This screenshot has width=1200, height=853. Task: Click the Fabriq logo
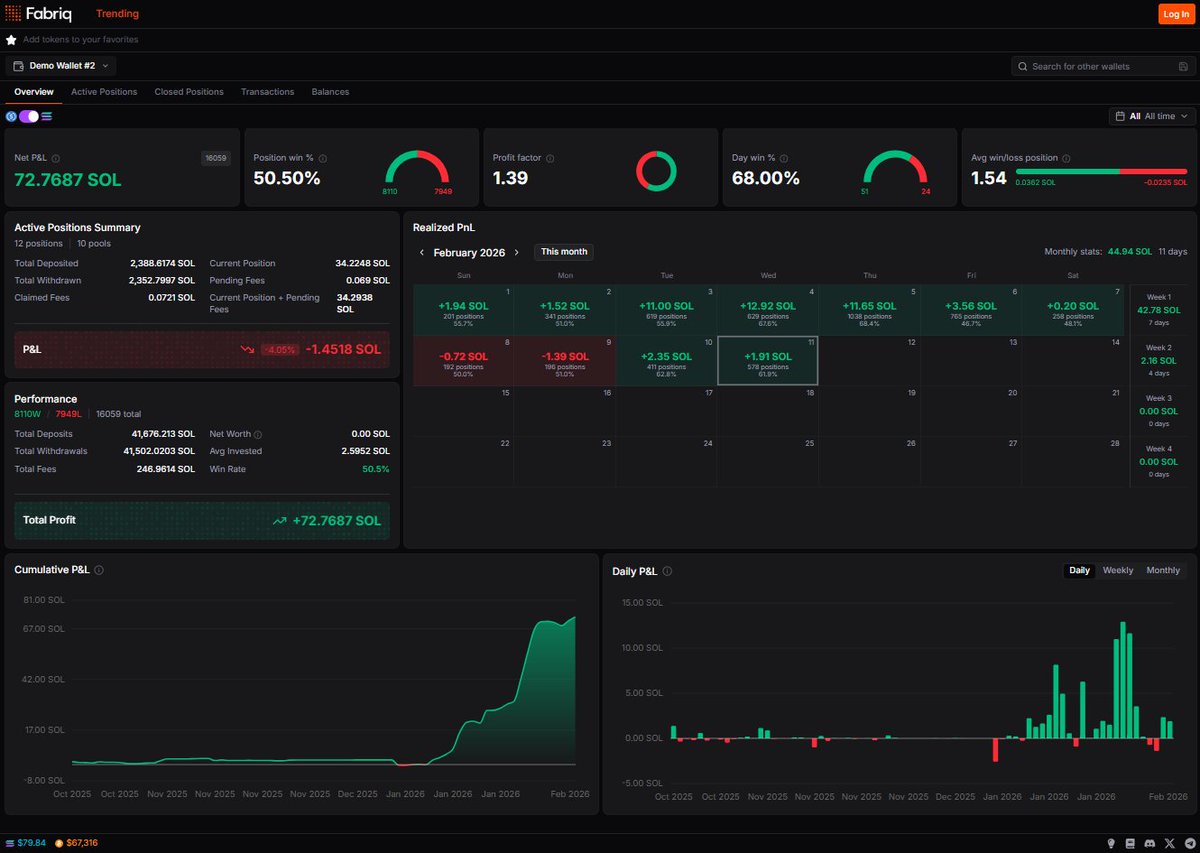click(x=39, y=14)
